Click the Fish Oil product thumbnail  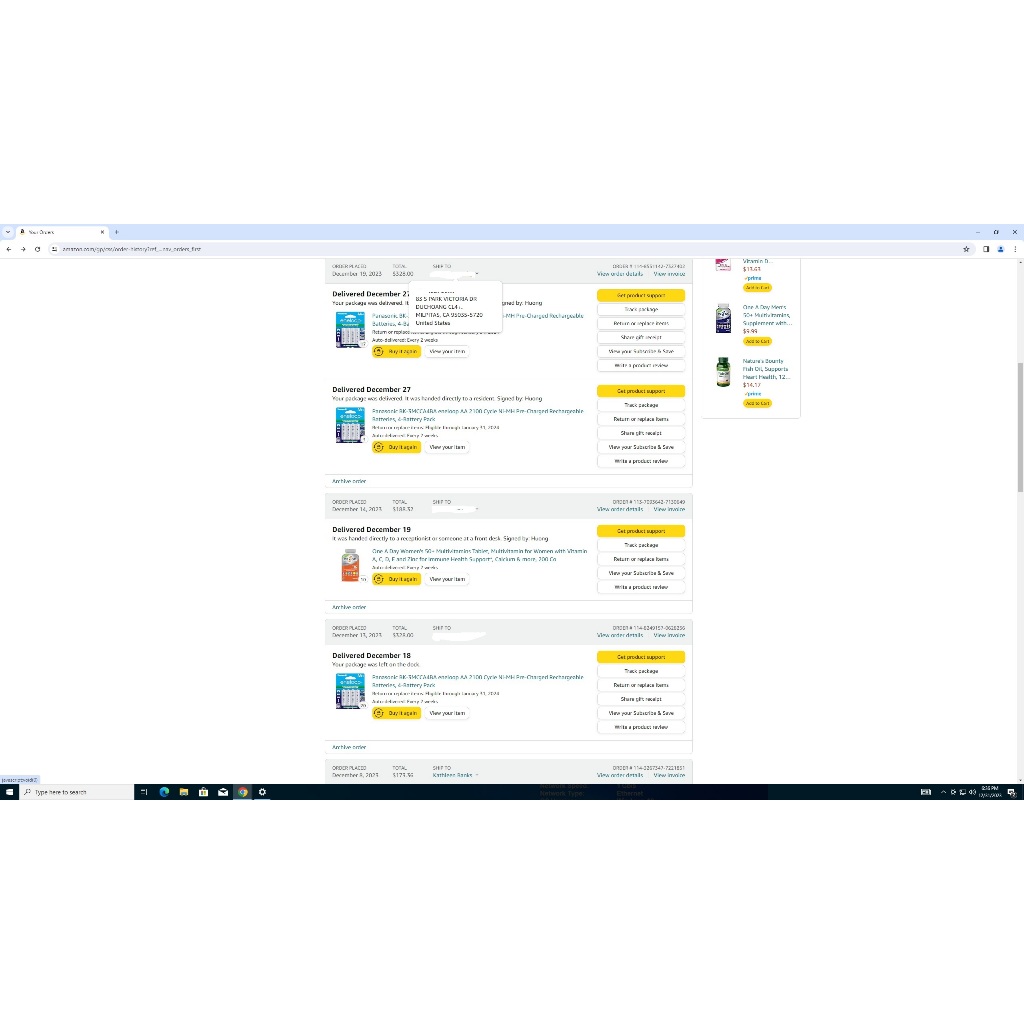[x=723, y=372]
